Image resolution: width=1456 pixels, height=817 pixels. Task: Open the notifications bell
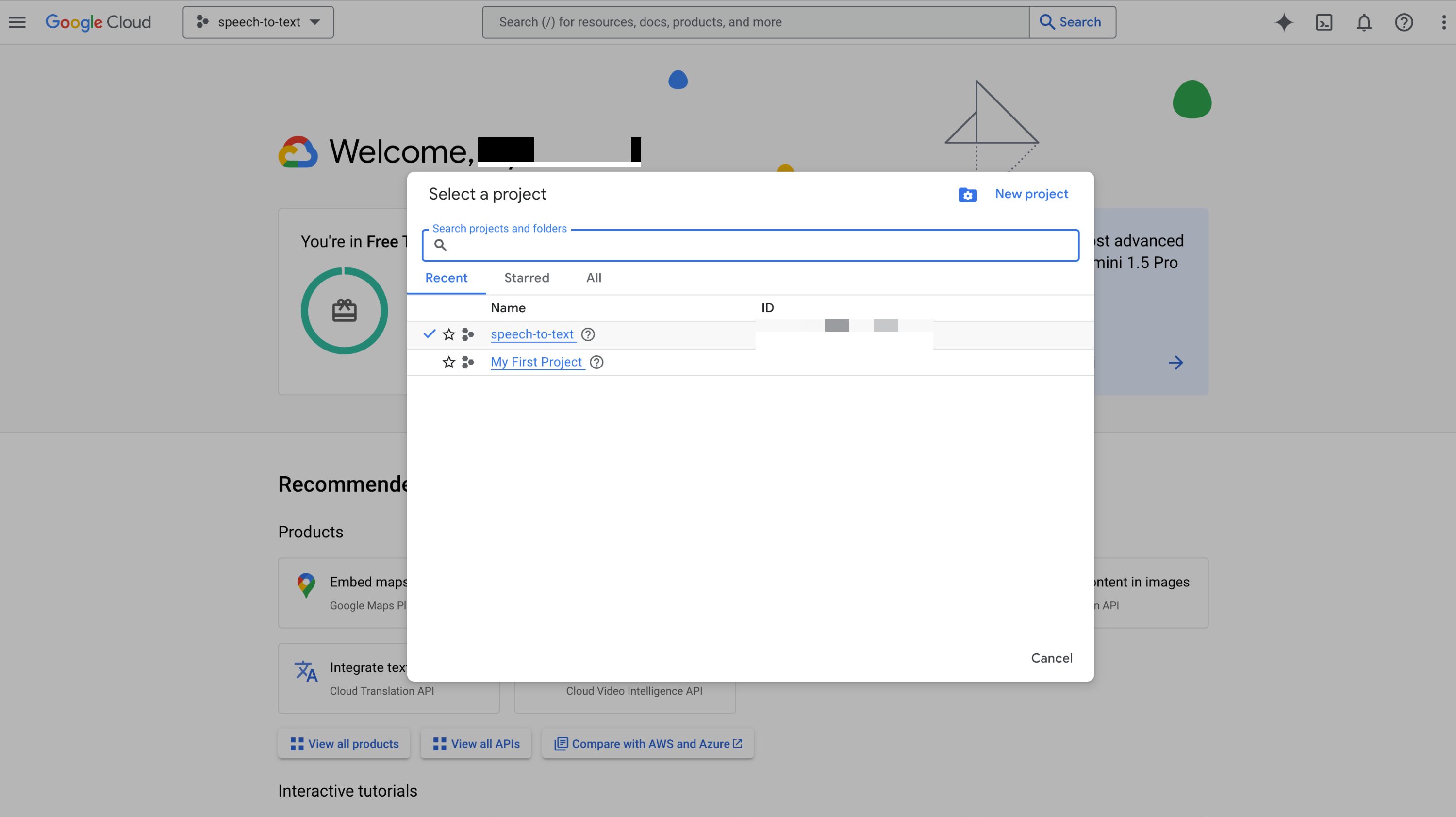[x=1364, y=22]
